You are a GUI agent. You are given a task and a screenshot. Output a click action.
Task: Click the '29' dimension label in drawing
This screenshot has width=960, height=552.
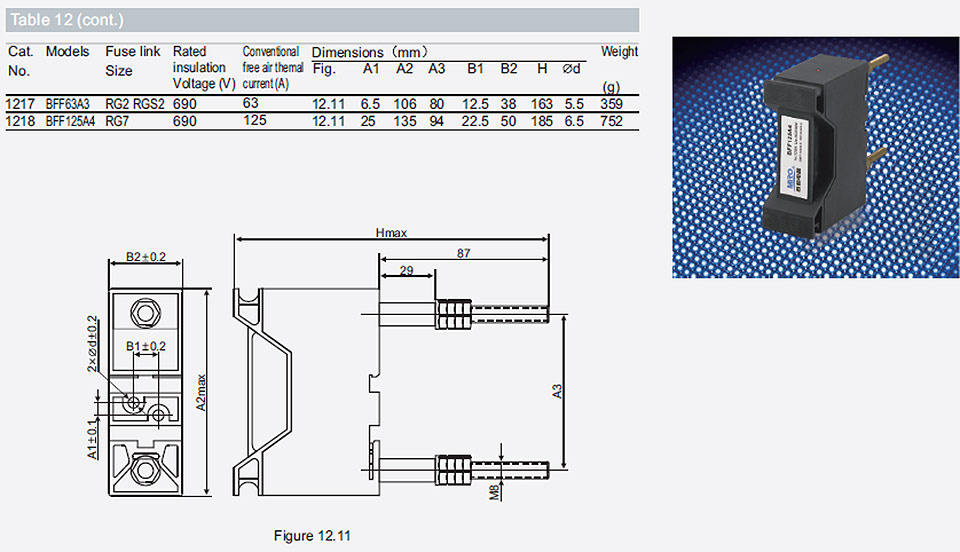click(x=407, y=270)
